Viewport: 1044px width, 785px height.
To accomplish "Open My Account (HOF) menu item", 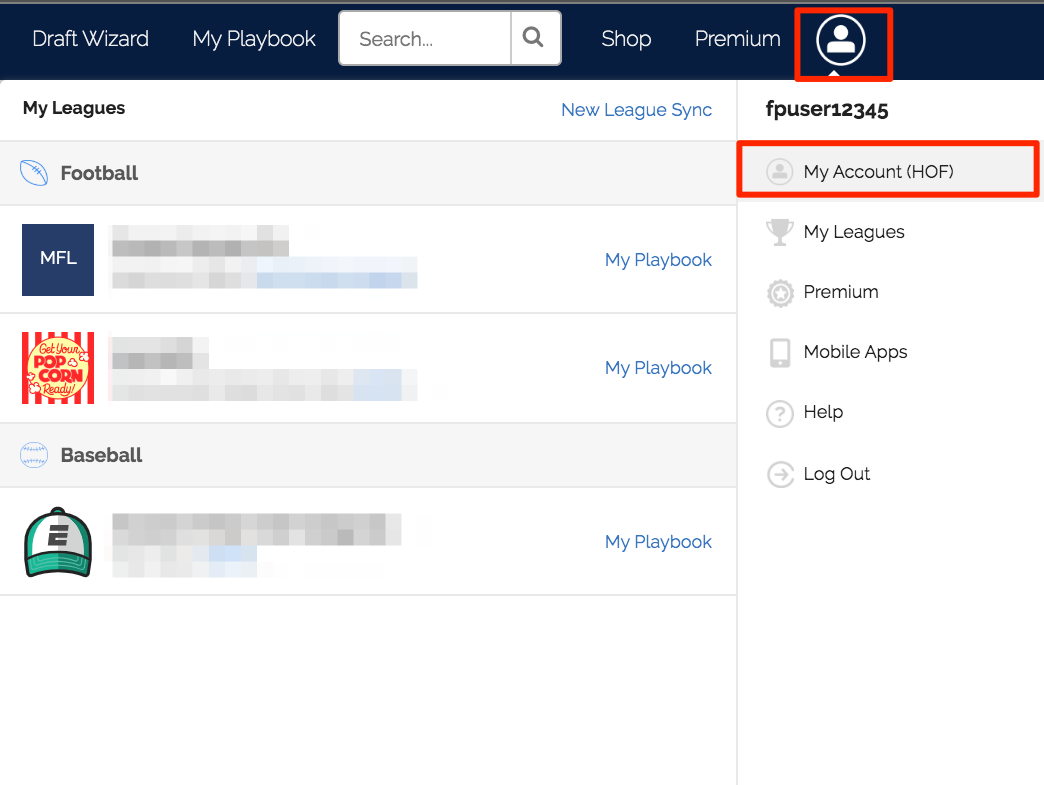I will (878, 172).
